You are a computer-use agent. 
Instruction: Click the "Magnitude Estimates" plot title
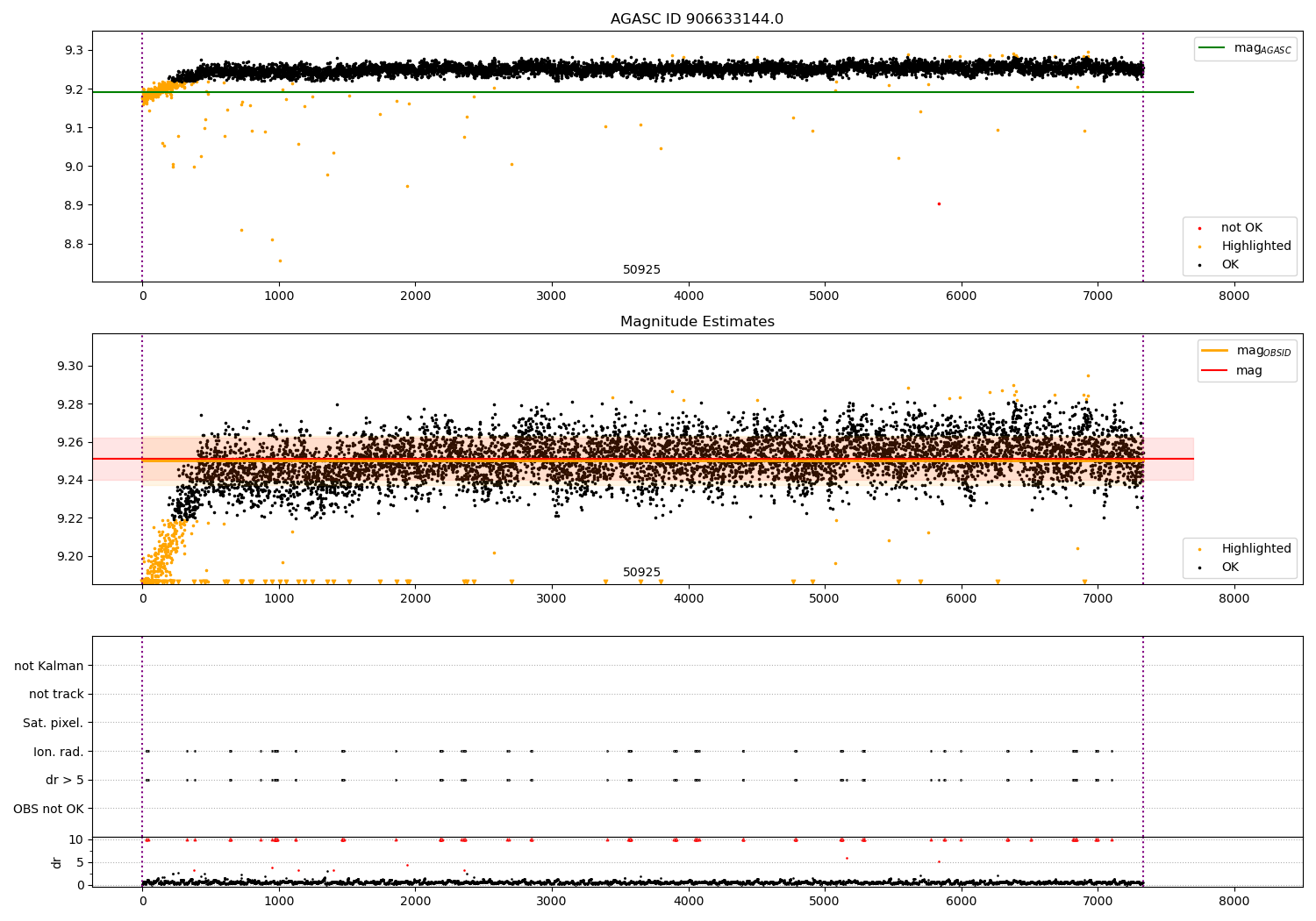[x=697, y=322]
